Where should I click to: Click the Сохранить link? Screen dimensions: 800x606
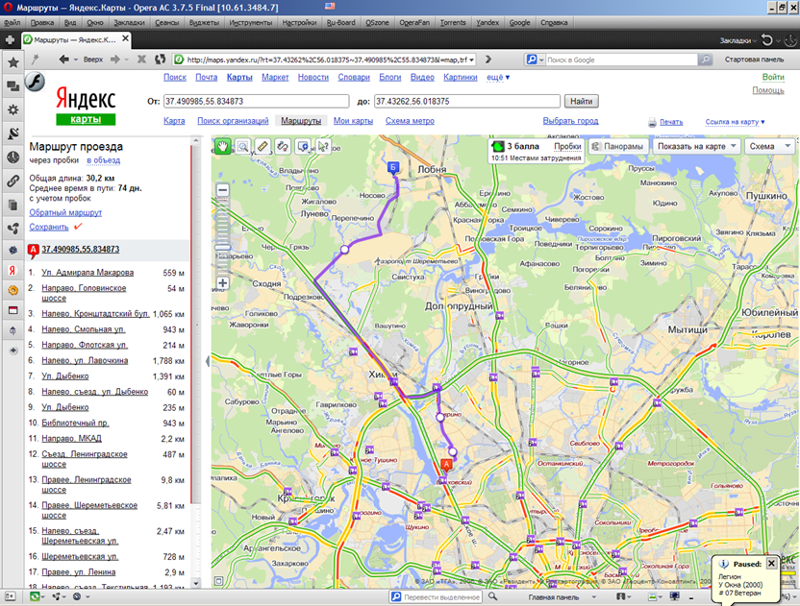click(x=48, y=227)
